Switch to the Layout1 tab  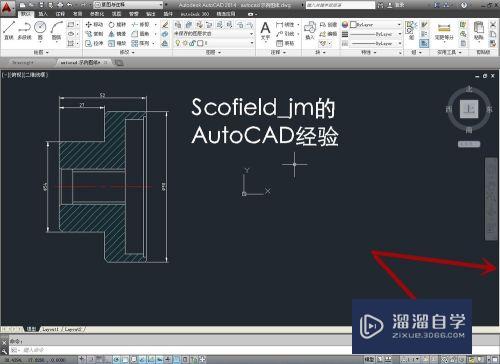point(51,329)
